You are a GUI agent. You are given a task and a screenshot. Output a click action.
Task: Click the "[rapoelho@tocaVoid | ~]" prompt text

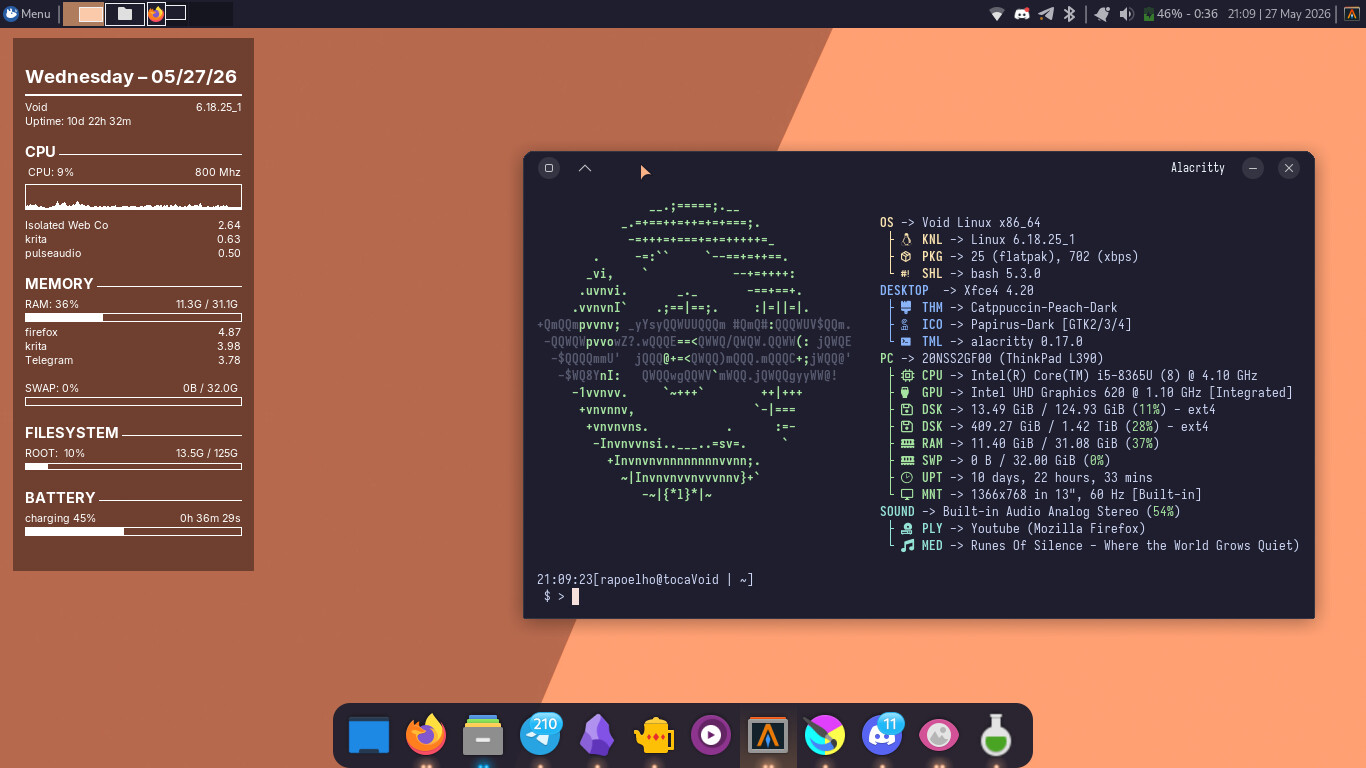pos(673,580)
